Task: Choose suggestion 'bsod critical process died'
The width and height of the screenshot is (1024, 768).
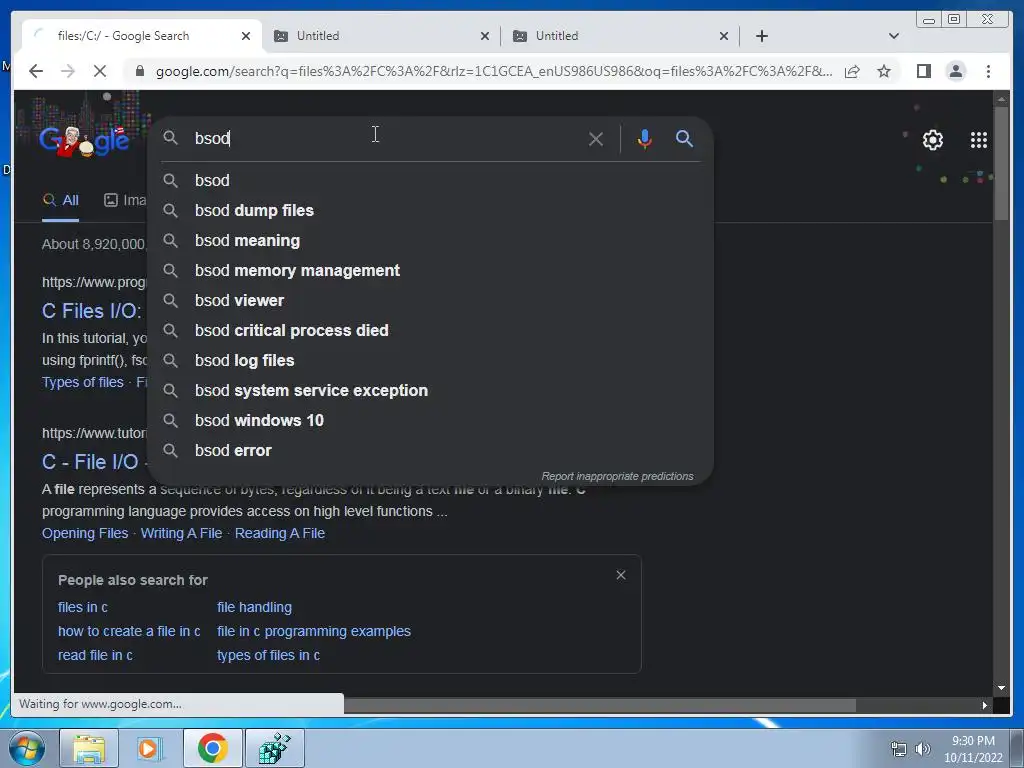Action: (430, 330)
